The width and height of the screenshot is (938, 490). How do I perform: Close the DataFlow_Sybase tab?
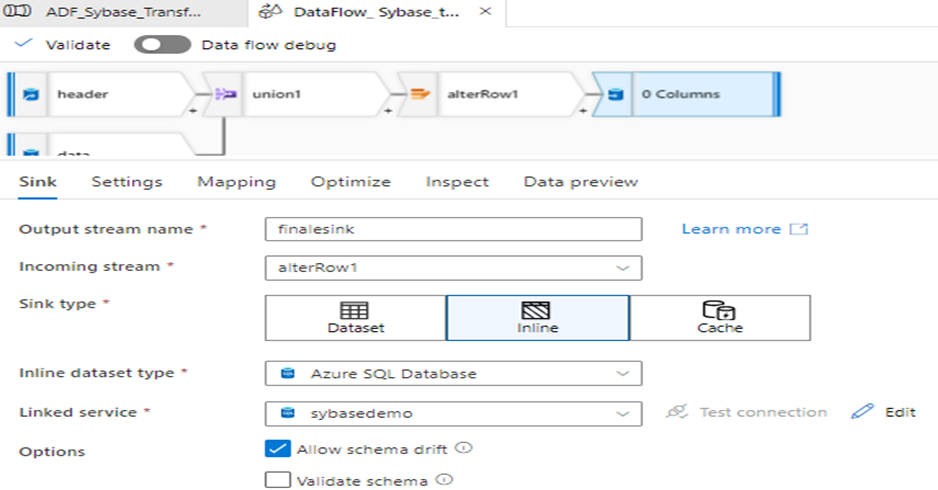coord(486,11)
